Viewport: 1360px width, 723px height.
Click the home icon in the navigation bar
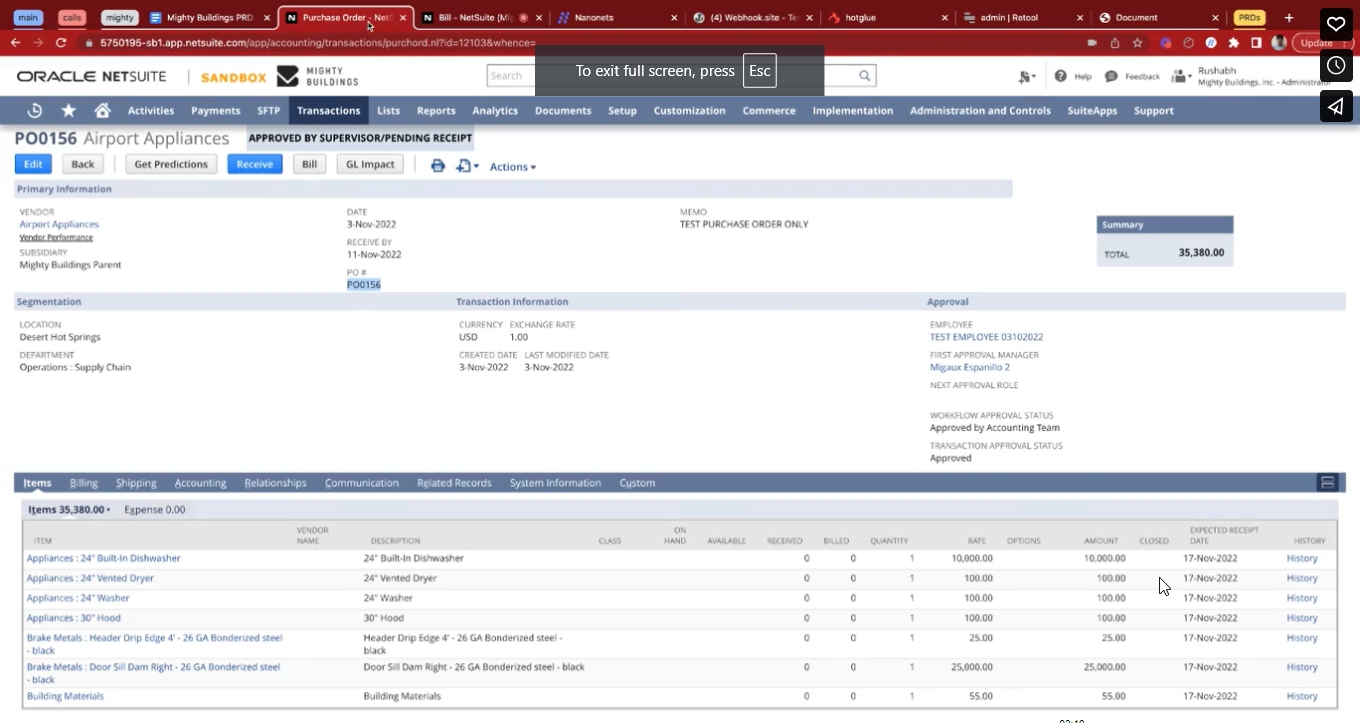coord(101,110)
